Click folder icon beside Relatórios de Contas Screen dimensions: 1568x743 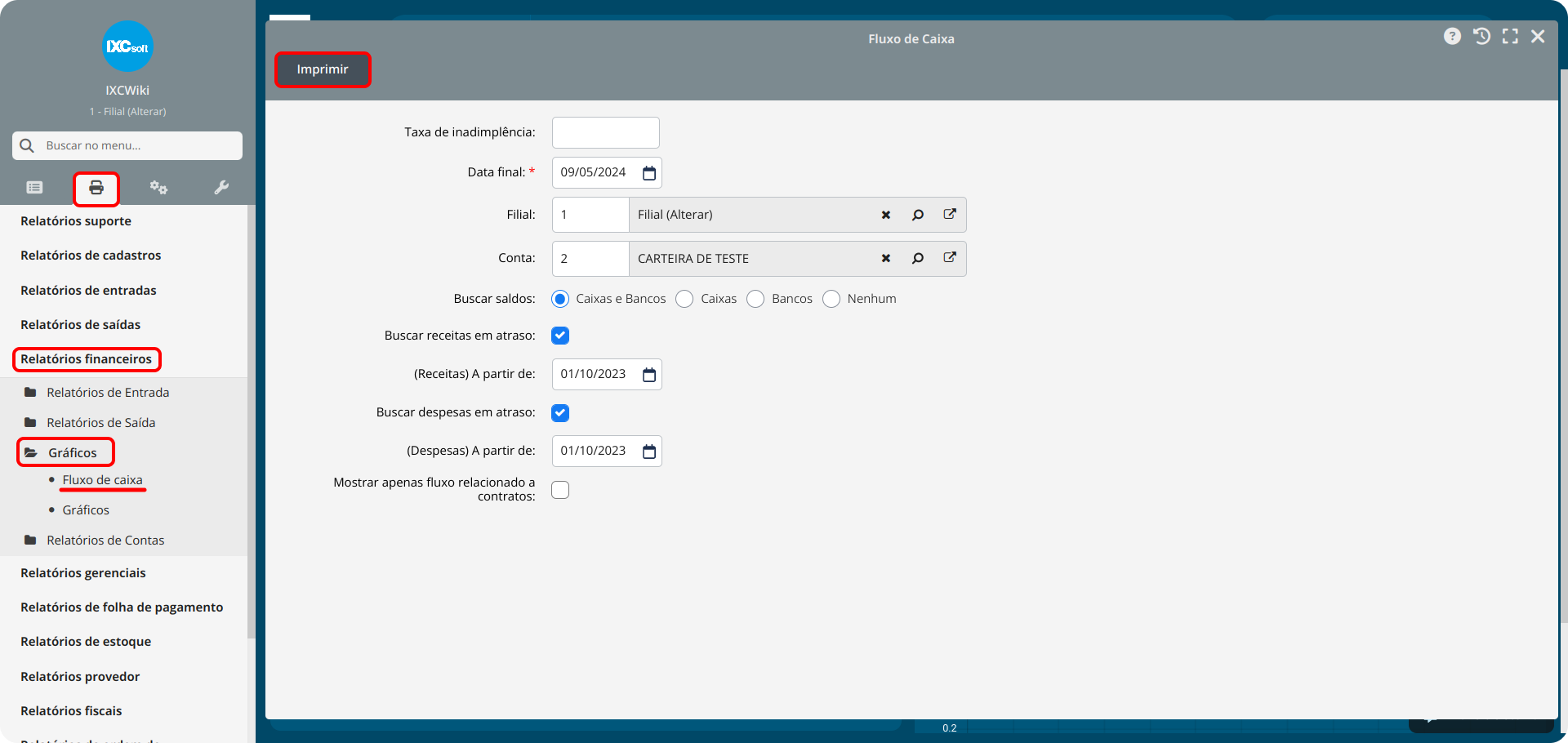click(x=30, y=540)
